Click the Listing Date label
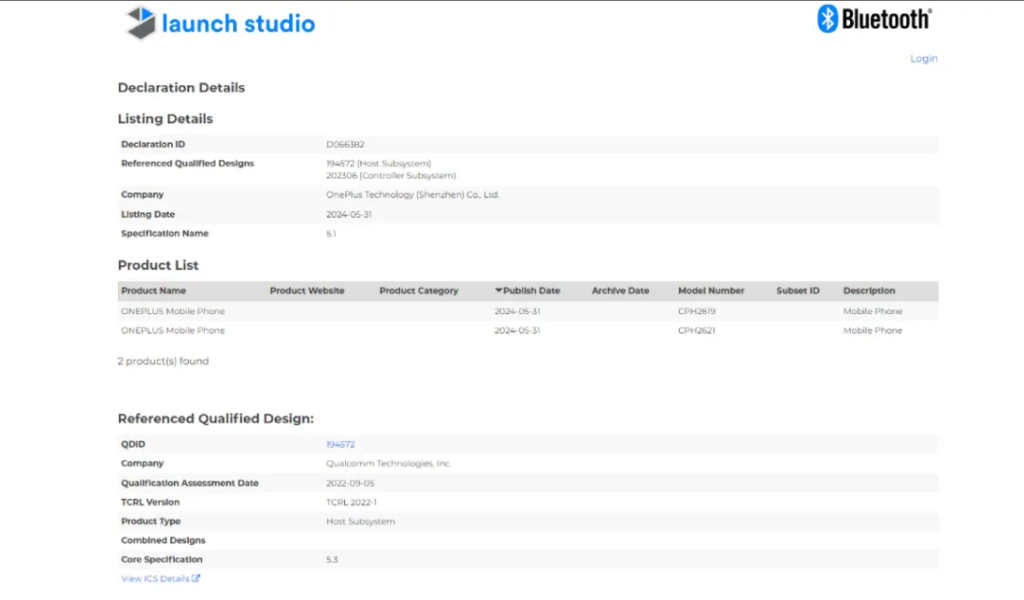This screenshot has width=1024, height=600. pyautogui.click(x=148, y=215)
